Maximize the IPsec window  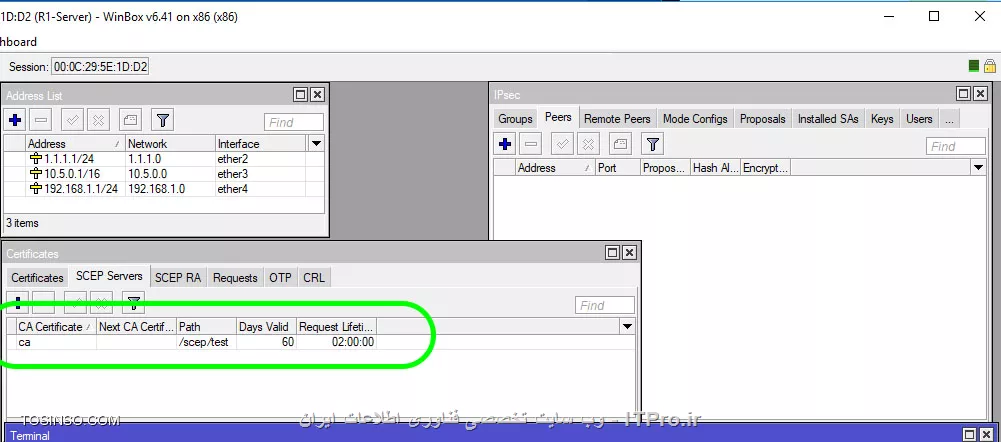(964, 94)
